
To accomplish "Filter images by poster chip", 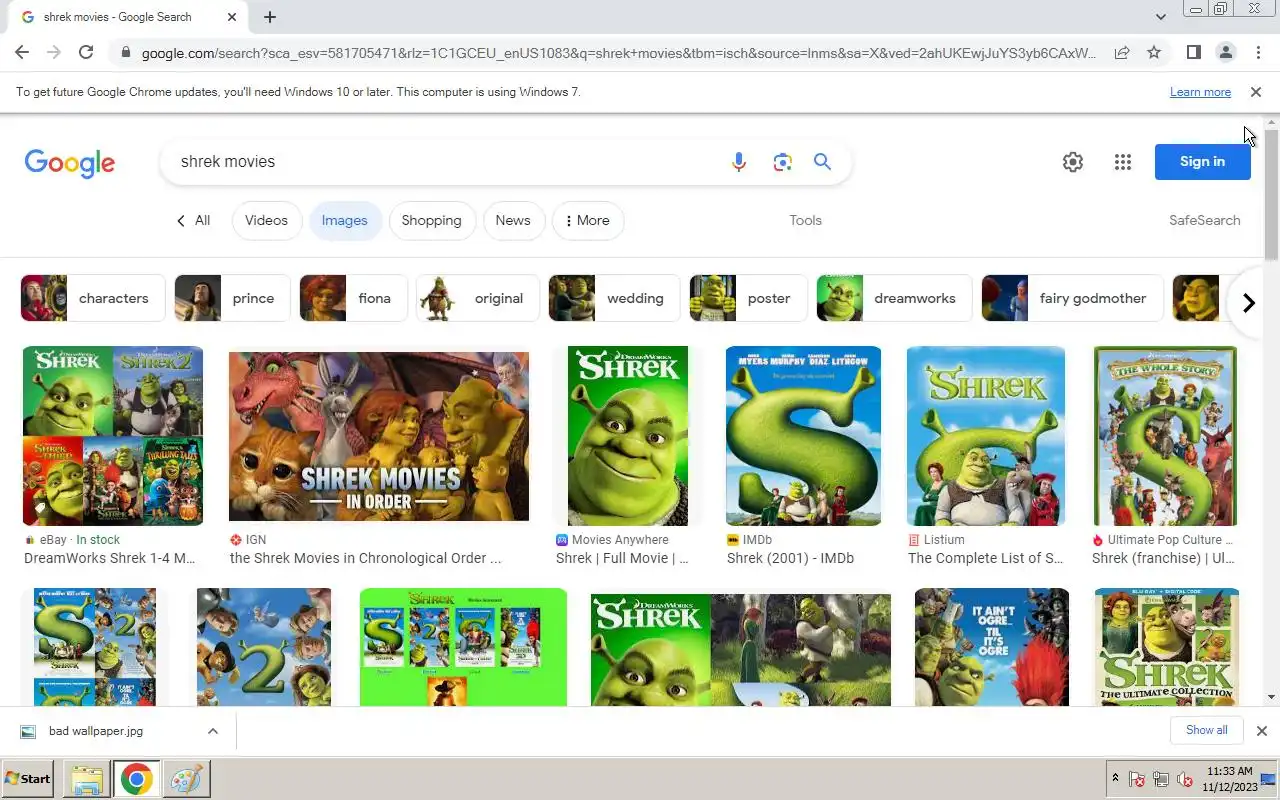I will tap(748, 299).
